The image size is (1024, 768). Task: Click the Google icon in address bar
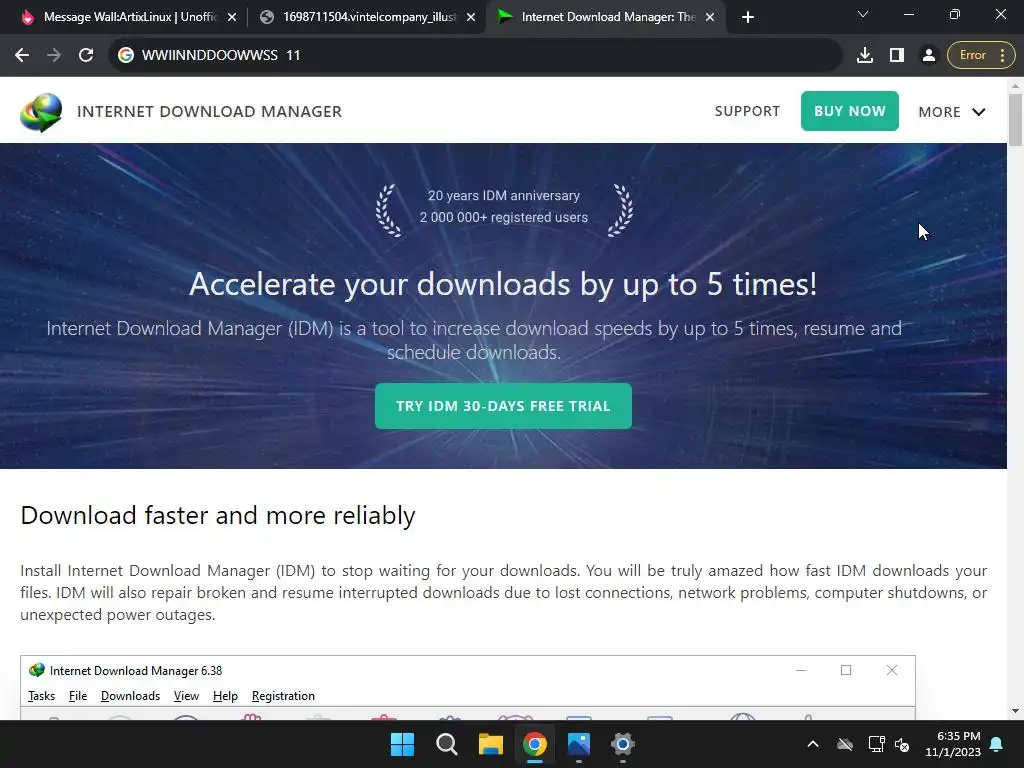tap(125, 56)
